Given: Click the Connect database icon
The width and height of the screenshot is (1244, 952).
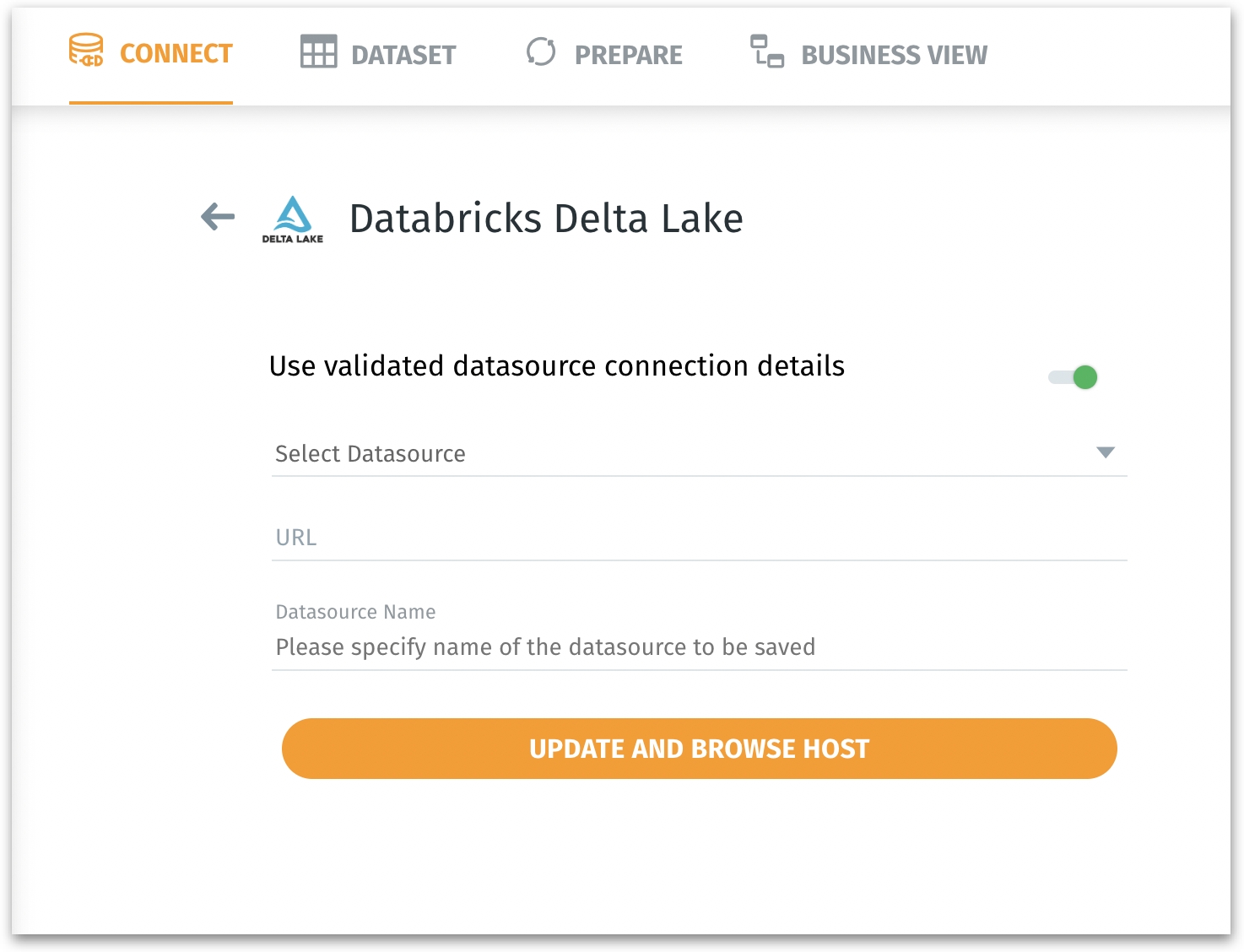Looking at the screenshot, I should point(86,51).
